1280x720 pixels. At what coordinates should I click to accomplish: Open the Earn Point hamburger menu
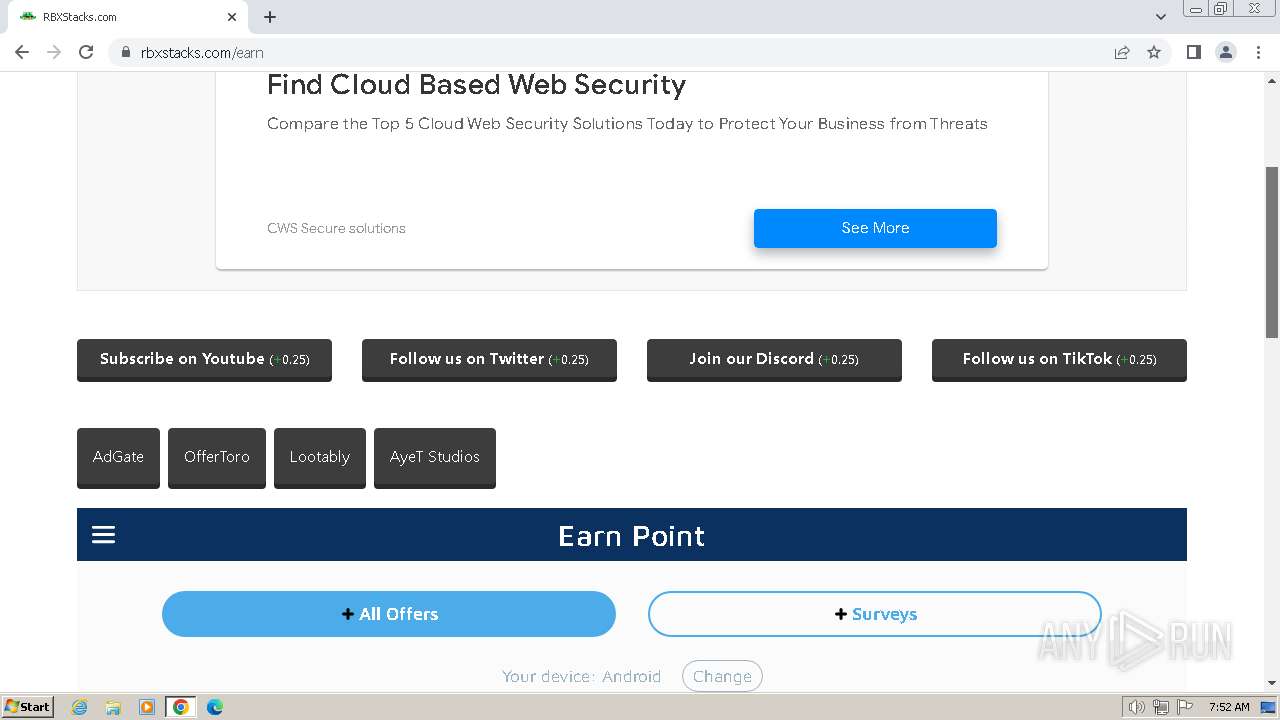pyautogui.click(x=104, y=535)
